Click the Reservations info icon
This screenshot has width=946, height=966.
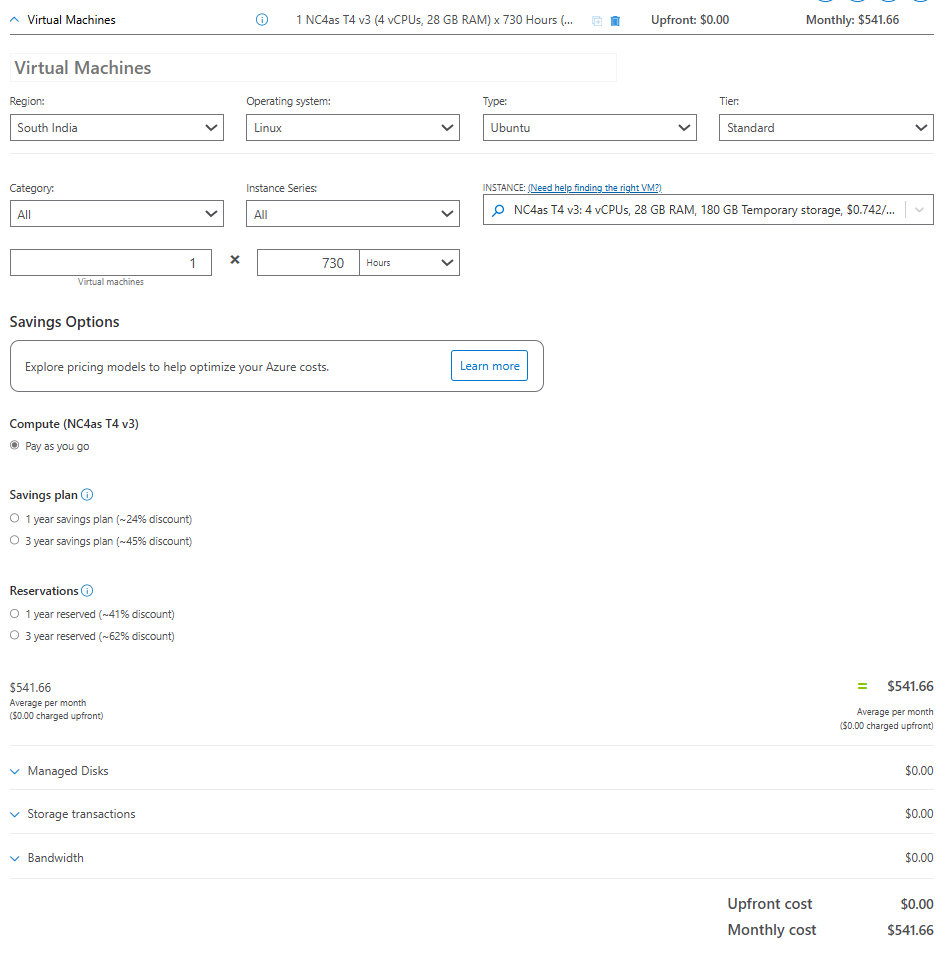tap(87, 591)
